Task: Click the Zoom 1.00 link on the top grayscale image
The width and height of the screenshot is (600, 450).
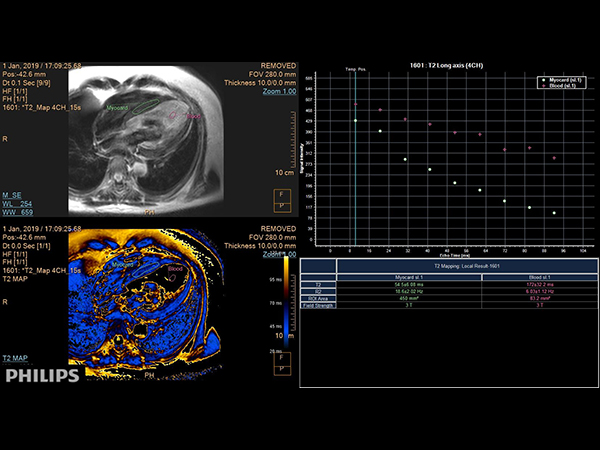Action: (x=279, y=91)
